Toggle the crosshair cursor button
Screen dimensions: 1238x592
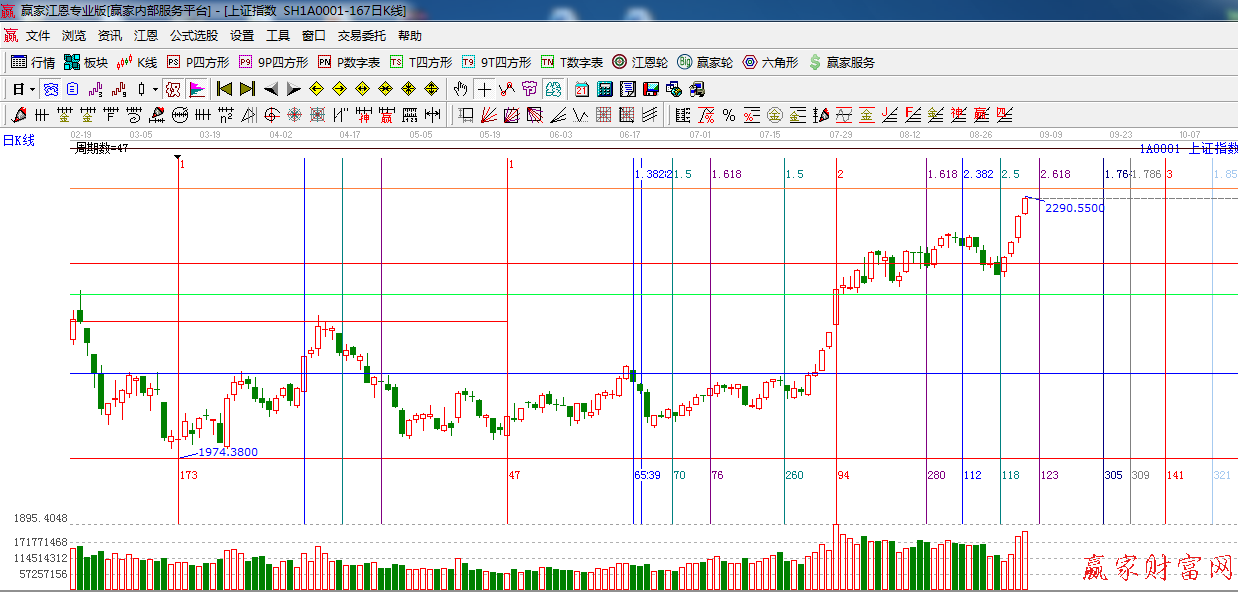pos(484,89)
